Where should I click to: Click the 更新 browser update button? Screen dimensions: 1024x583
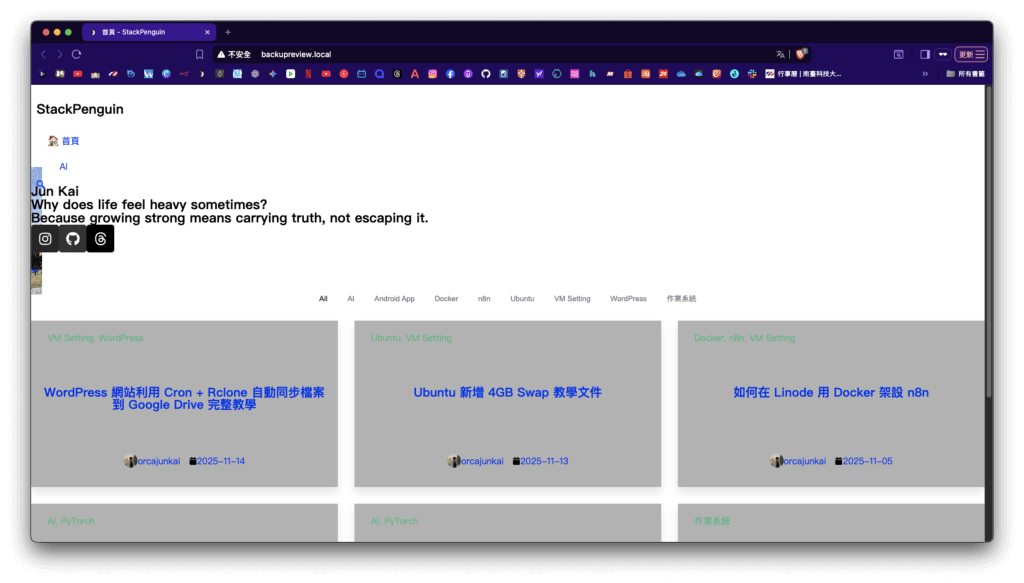pyautogui.click(x=965, y=54)
